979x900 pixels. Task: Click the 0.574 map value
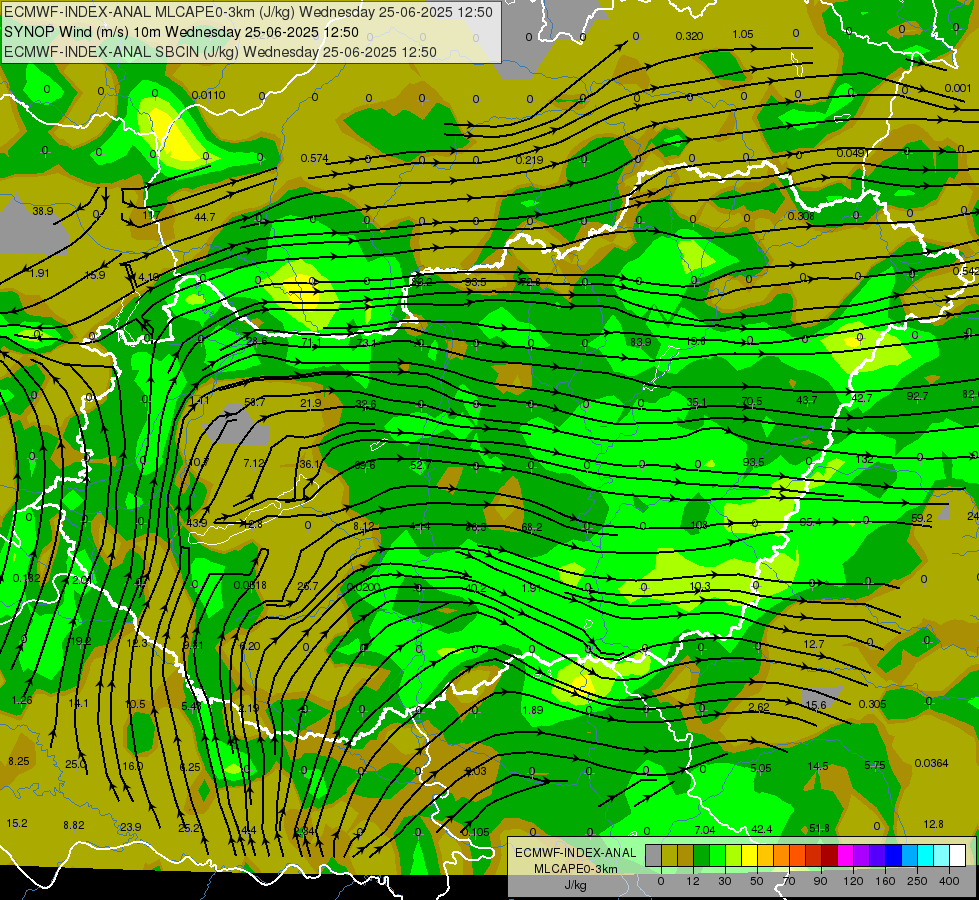pyautogui.click(x=314, y=158)
